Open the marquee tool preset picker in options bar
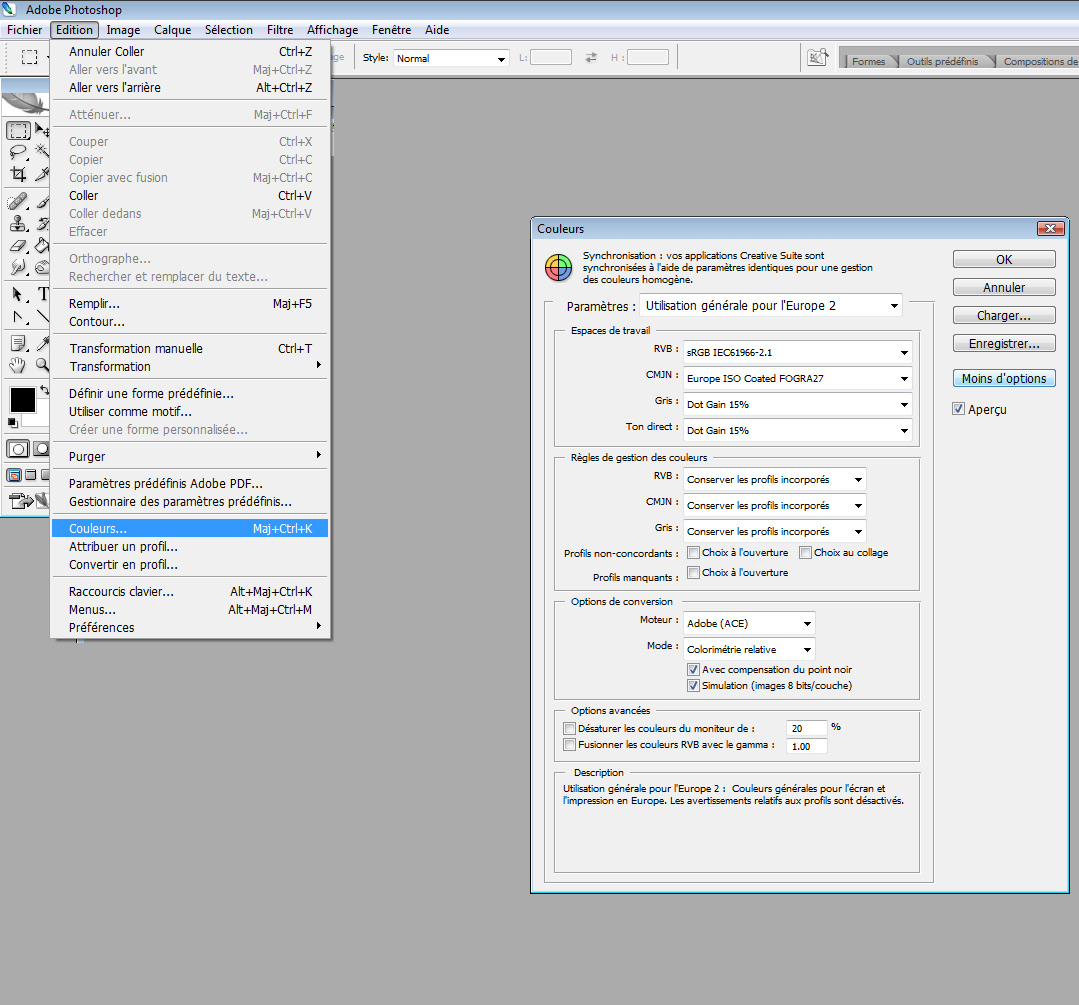This screenshot has height=1005, width=1079. (32, 57)
